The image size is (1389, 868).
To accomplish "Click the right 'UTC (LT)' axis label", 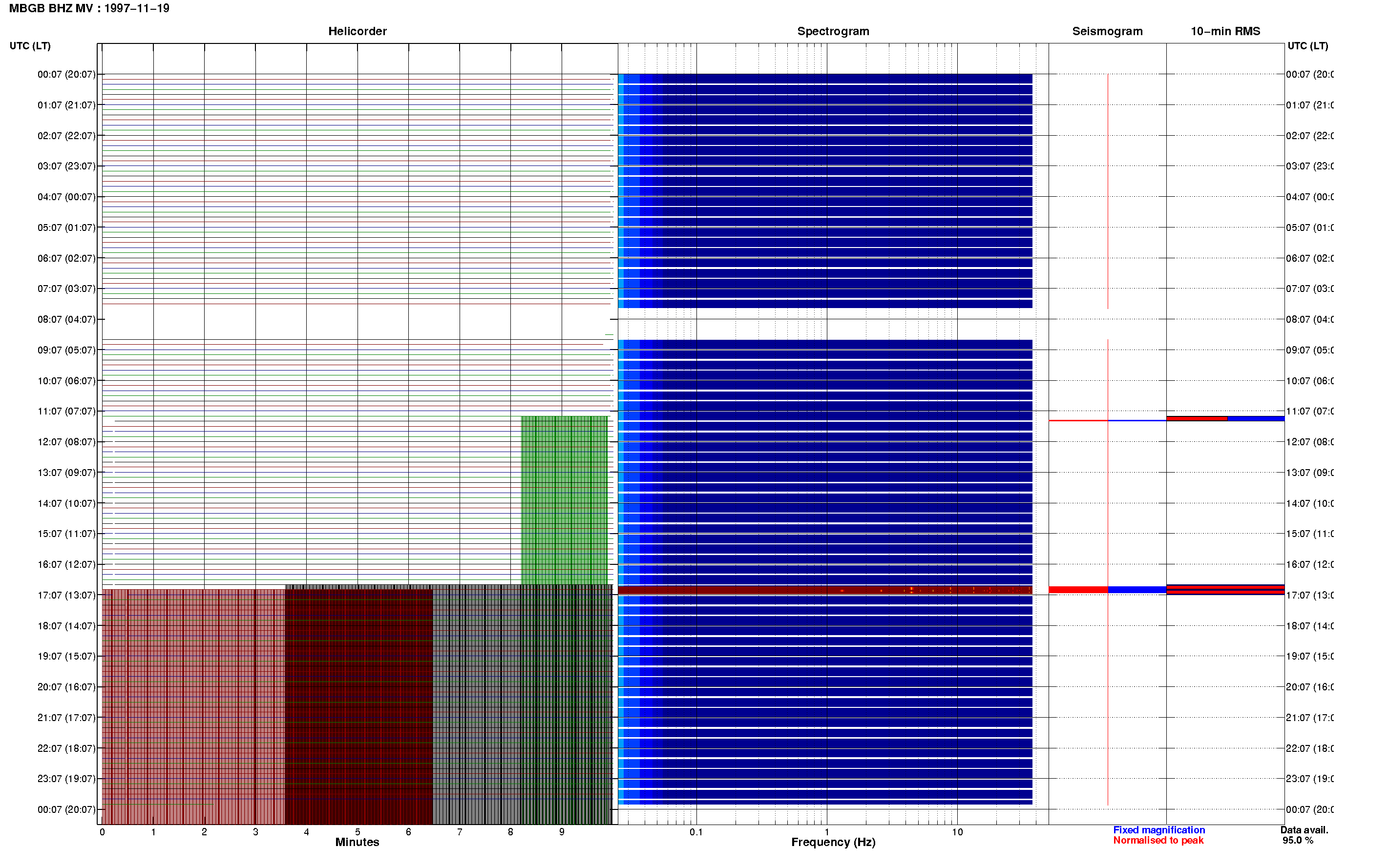I will [x=1307, y=46].
